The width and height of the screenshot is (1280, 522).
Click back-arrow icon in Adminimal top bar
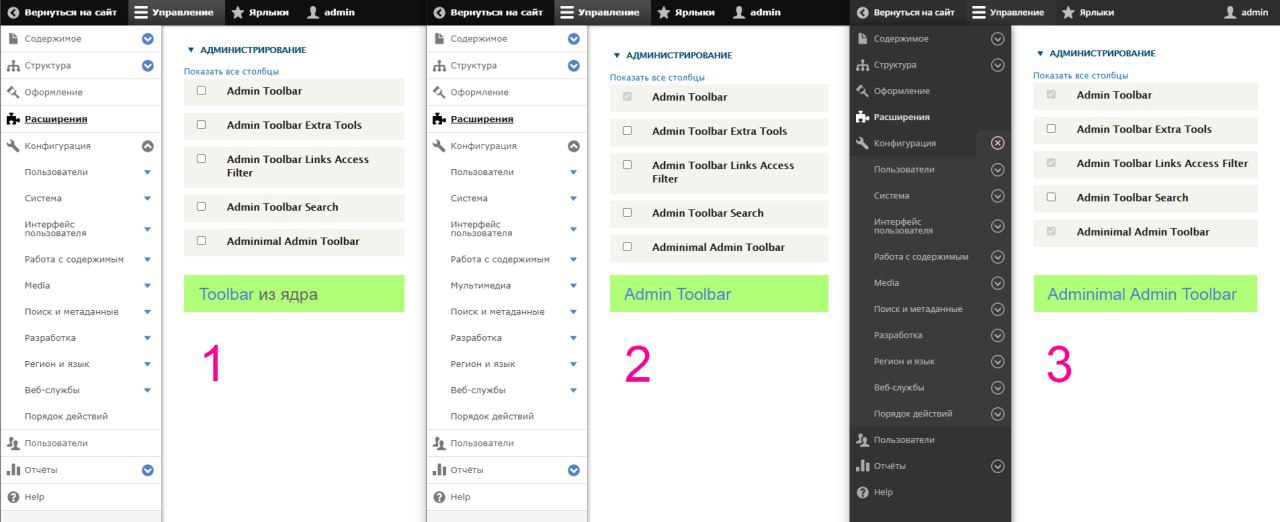pyautogui.click(x=862, y=12)
